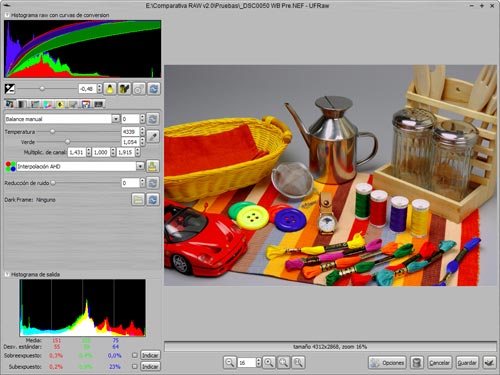Click the Verde value field 1,054
The height and width of the screenshot is (375, 500).
pos(131,142)
